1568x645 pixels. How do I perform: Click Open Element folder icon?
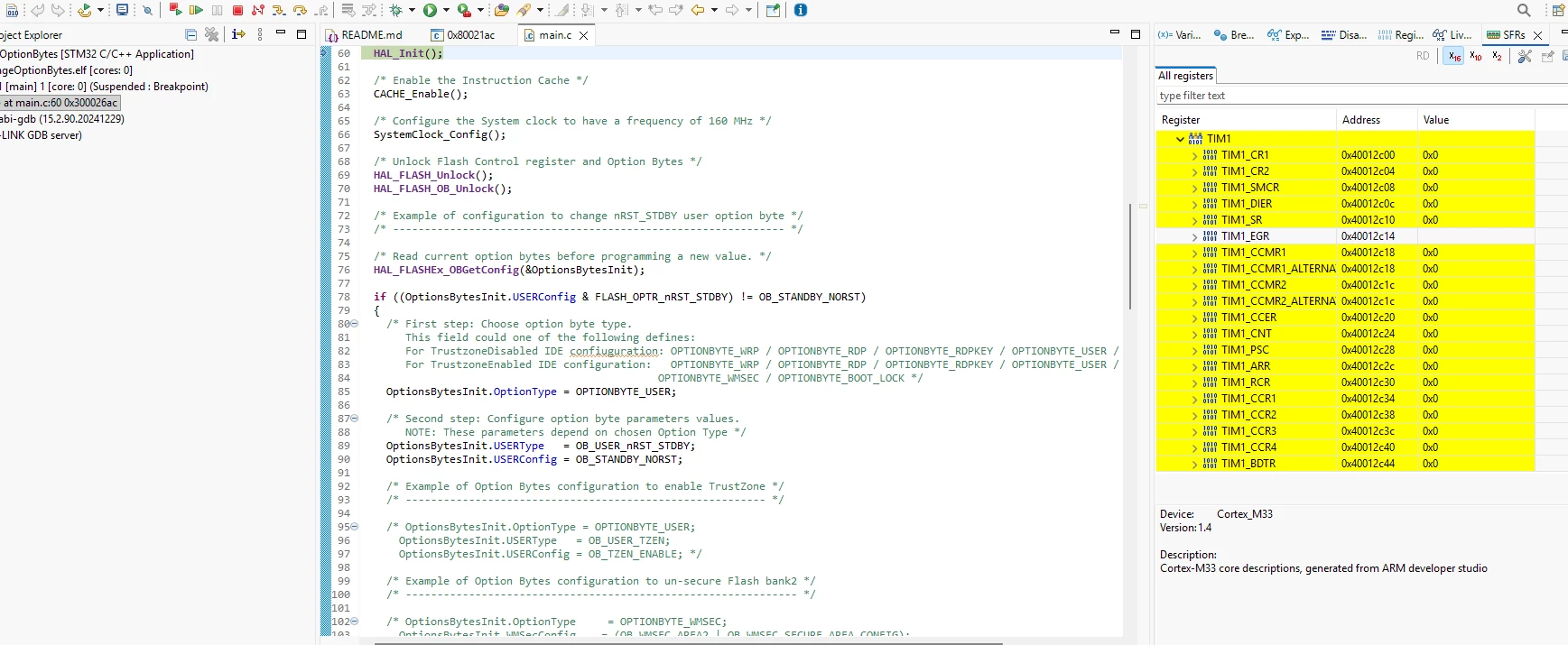502,10
